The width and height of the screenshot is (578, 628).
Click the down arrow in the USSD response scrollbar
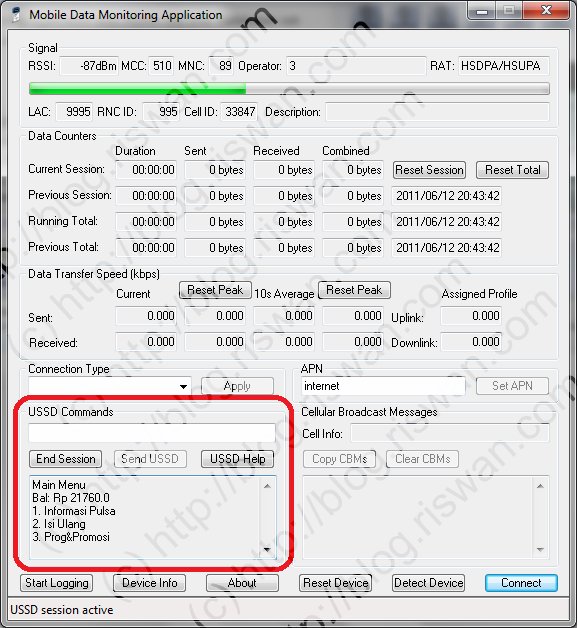(267, 550)
